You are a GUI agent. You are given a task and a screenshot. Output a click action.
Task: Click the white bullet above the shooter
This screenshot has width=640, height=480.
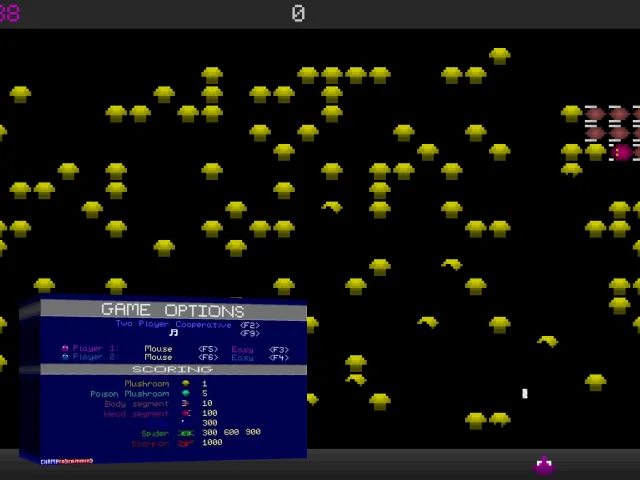pyautogui.click(x=525, y=393)
